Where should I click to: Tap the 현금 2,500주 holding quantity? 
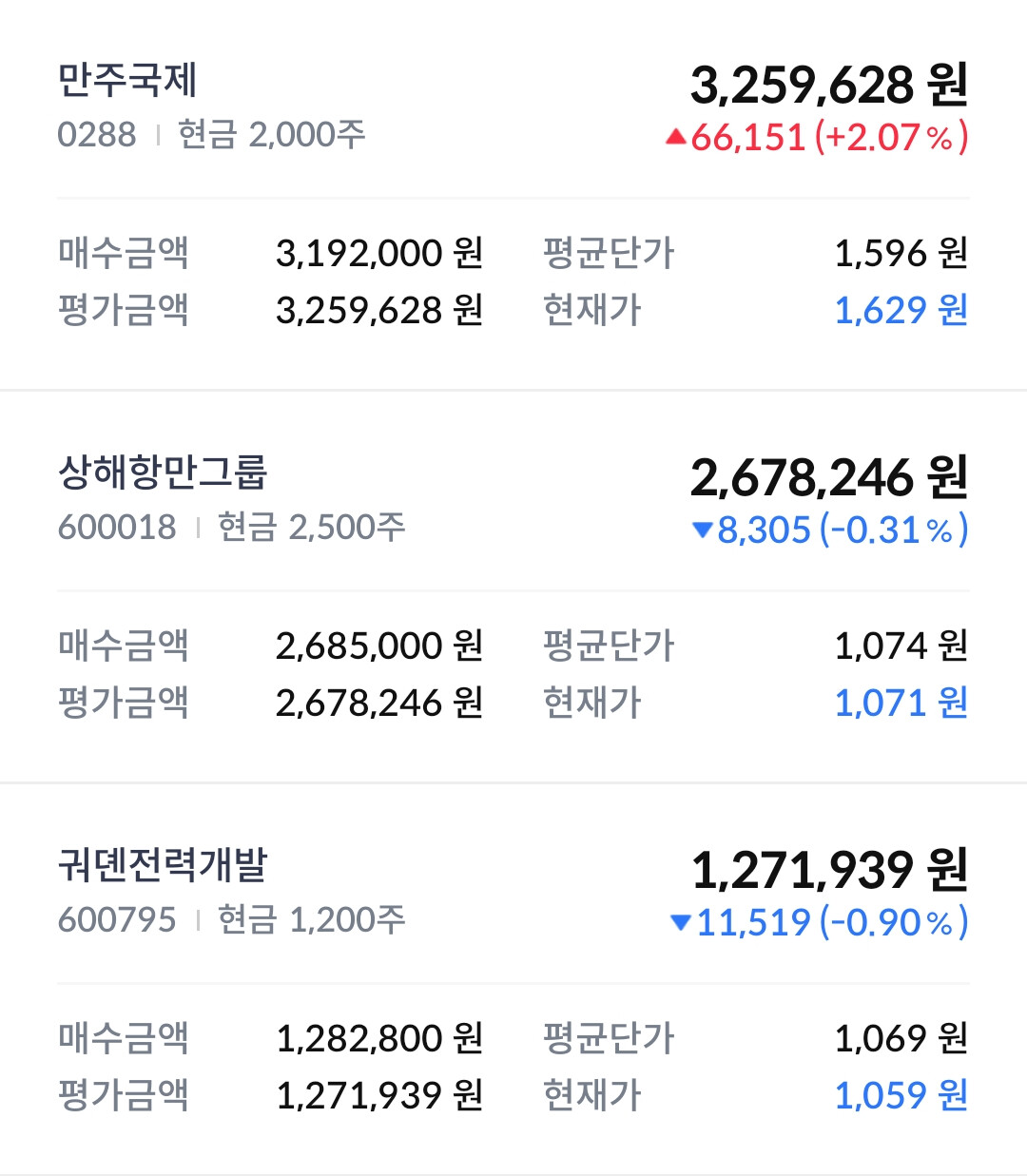point(312,527)
